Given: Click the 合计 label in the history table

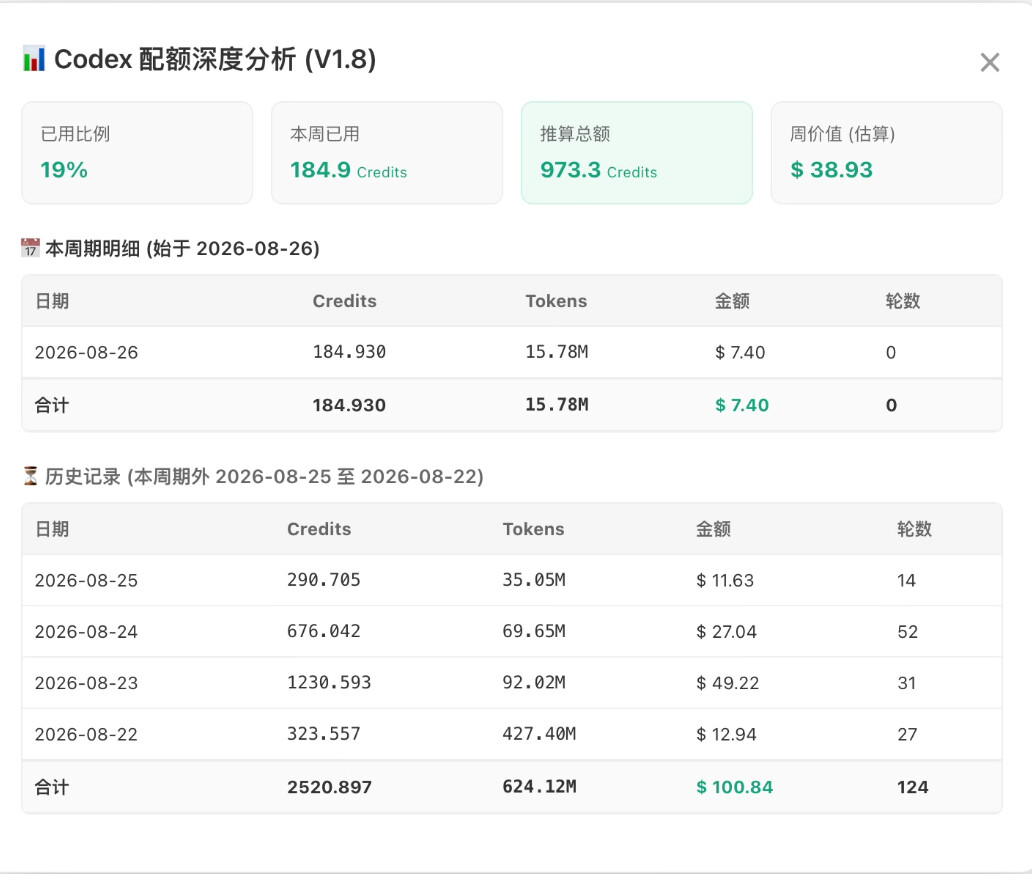Looking at the screenshot, I should click(x=52, y=786).
